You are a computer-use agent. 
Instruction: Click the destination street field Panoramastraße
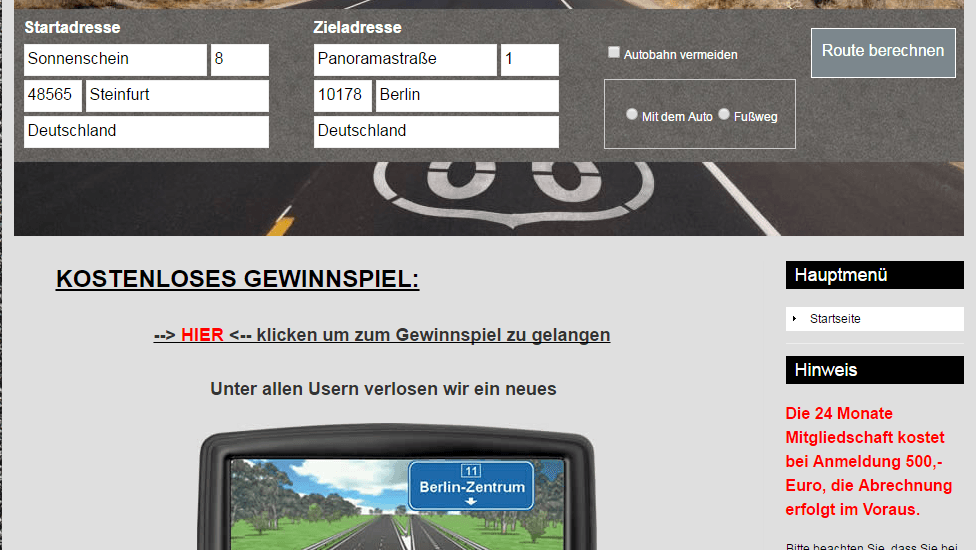(405, 60)
